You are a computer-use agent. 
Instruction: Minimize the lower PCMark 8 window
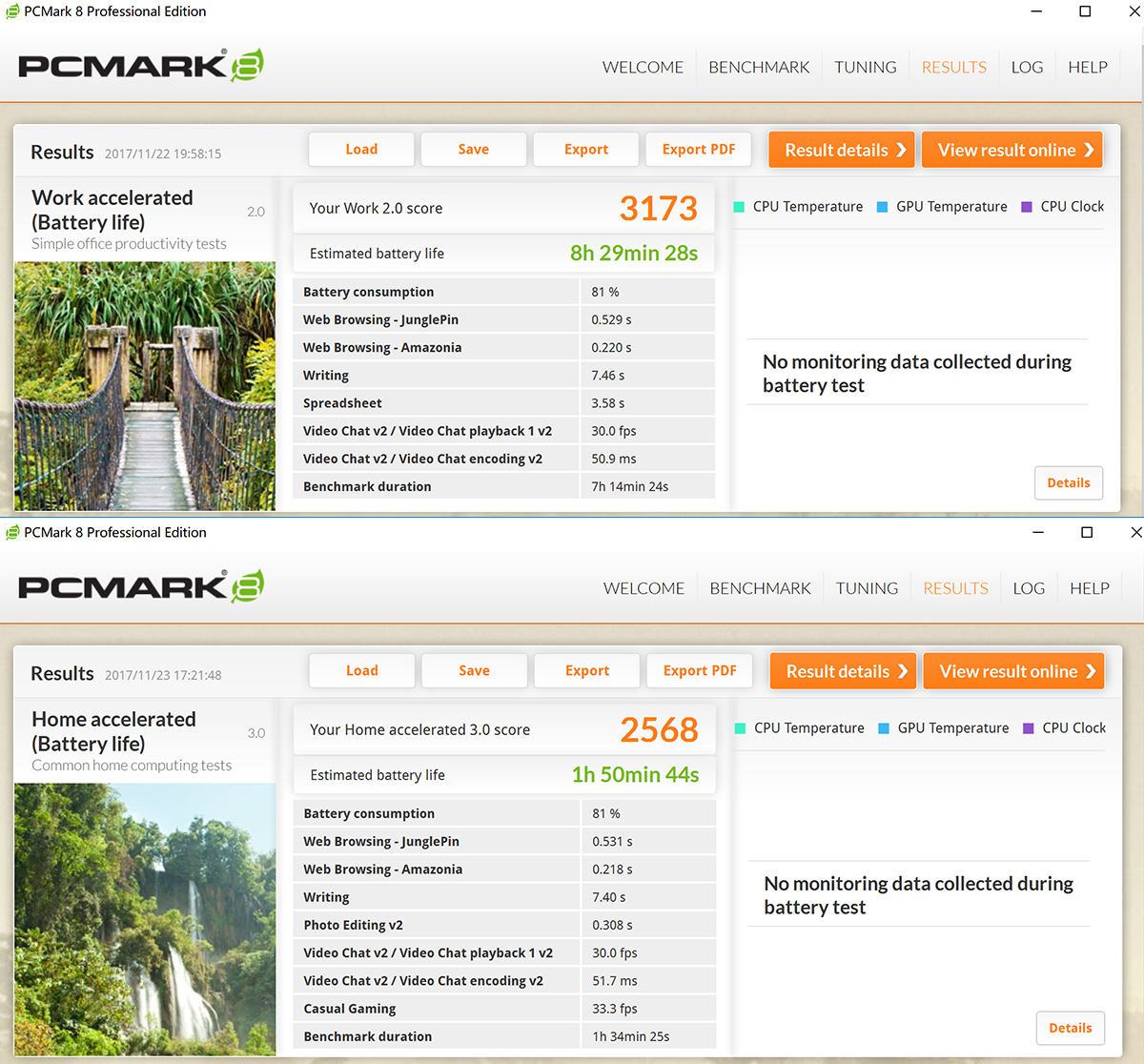click(x=1038, y=532)
